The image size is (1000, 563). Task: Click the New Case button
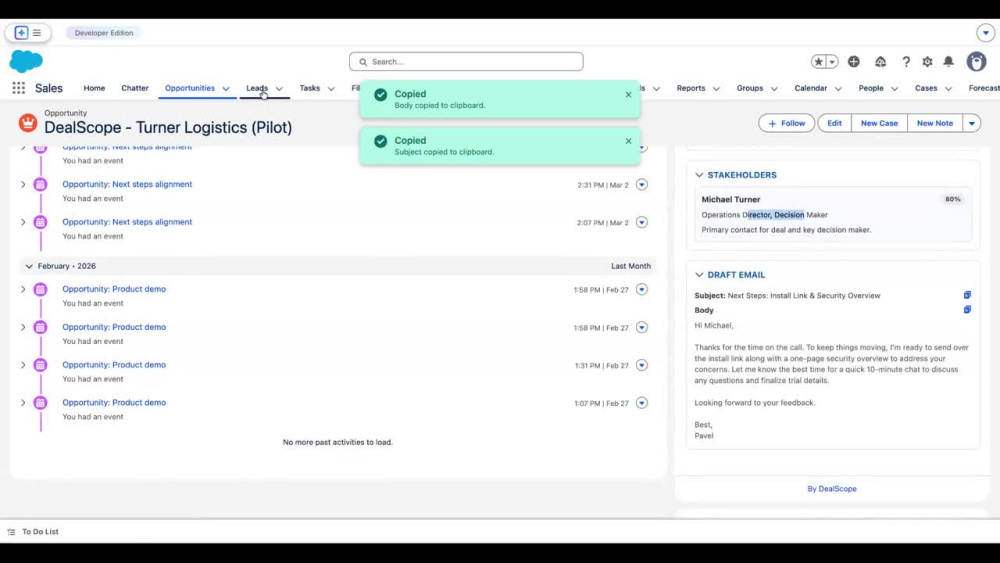879,123
